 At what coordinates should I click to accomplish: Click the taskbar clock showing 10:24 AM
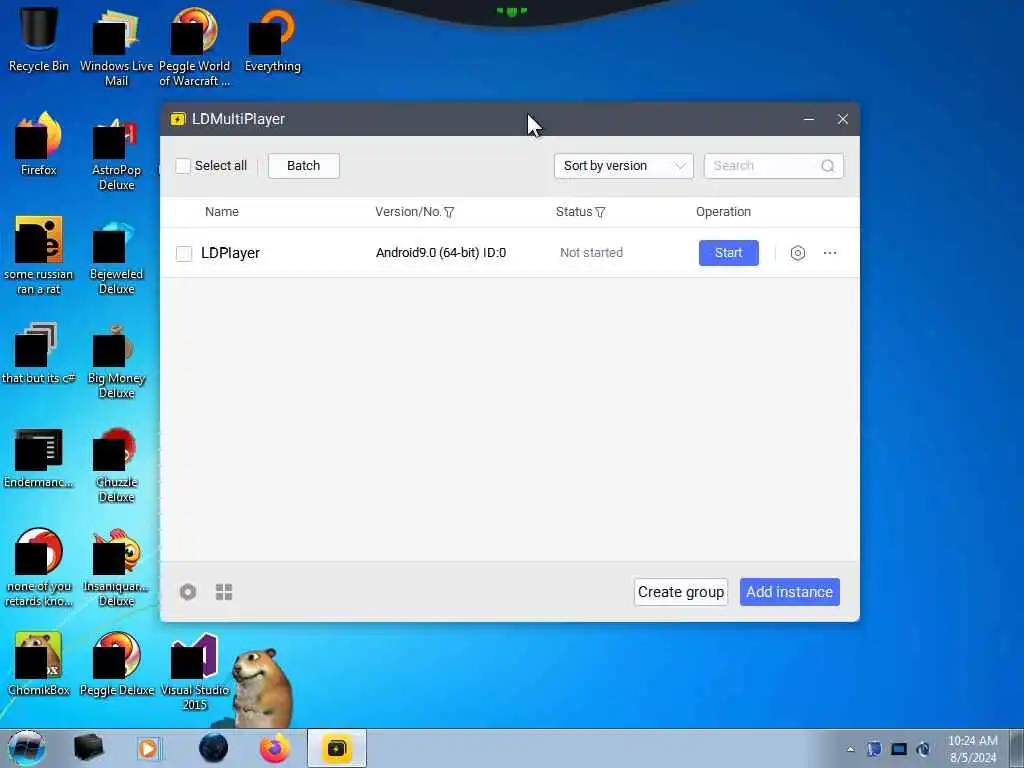click(973, 749)
